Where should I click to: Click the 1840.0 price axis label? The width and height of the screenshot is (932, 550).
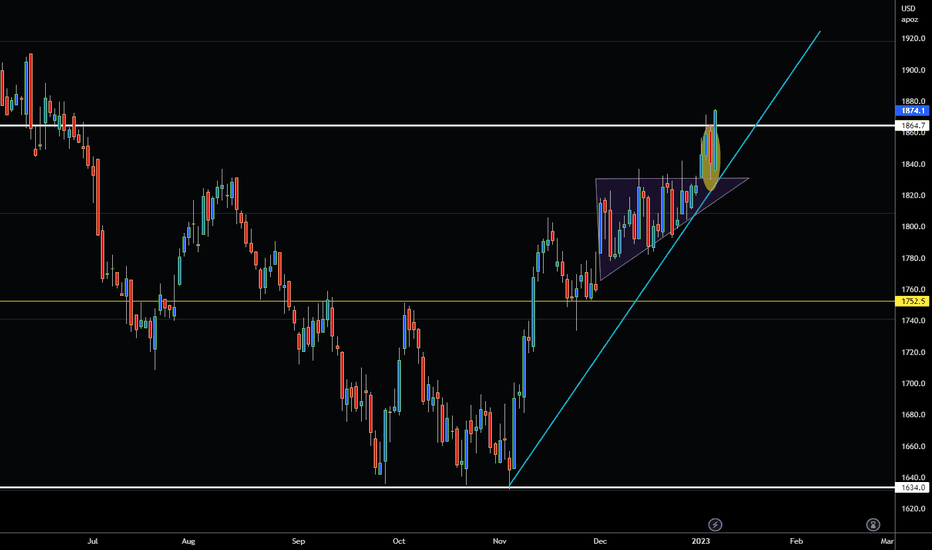point(913,164)
